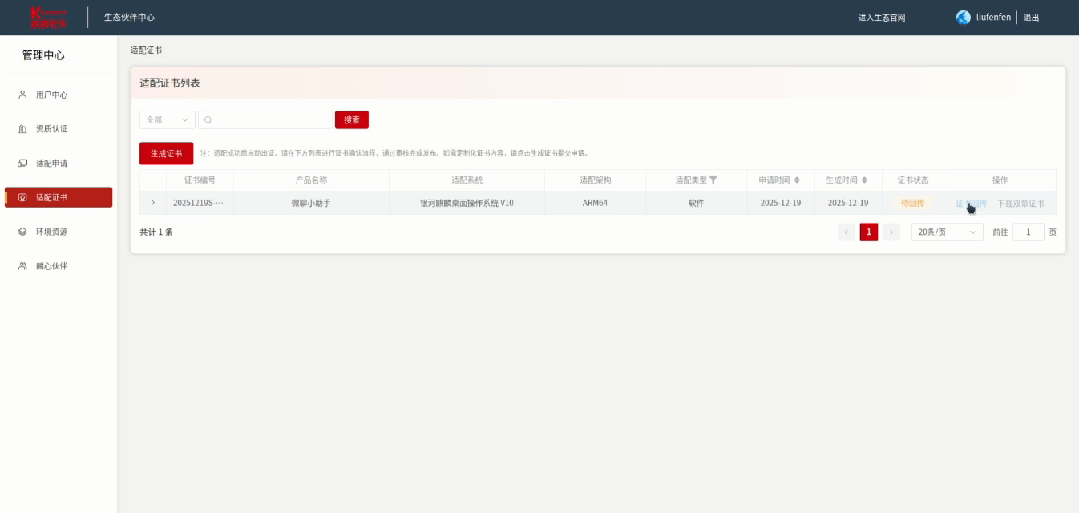Screen dimensions: 1079x513
Task: Click the 软件 type cell
Action: 696,203
